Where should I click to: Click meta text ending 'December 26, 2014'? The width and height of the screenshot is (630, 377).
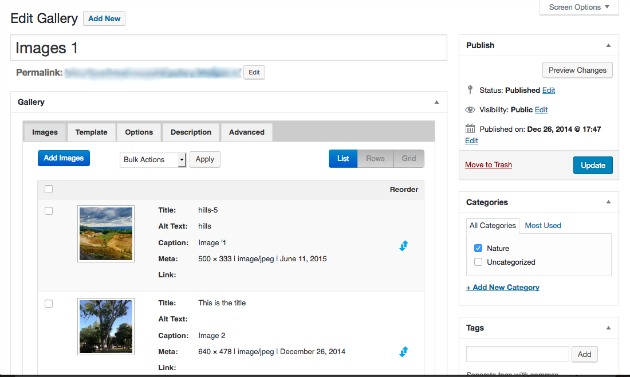(x=272, y=352)
